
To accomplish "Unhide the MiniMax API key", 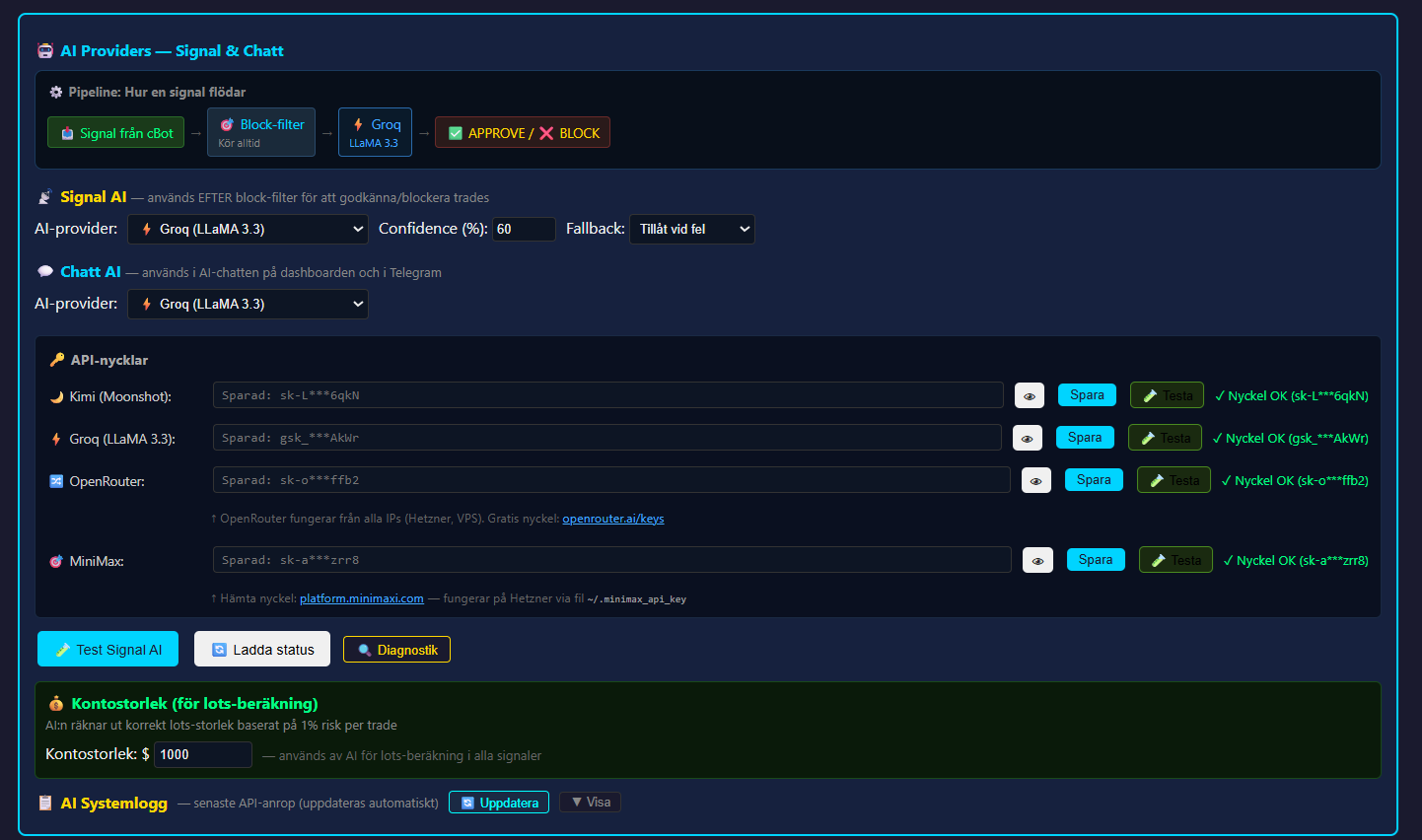I will tap(1037, 560).
